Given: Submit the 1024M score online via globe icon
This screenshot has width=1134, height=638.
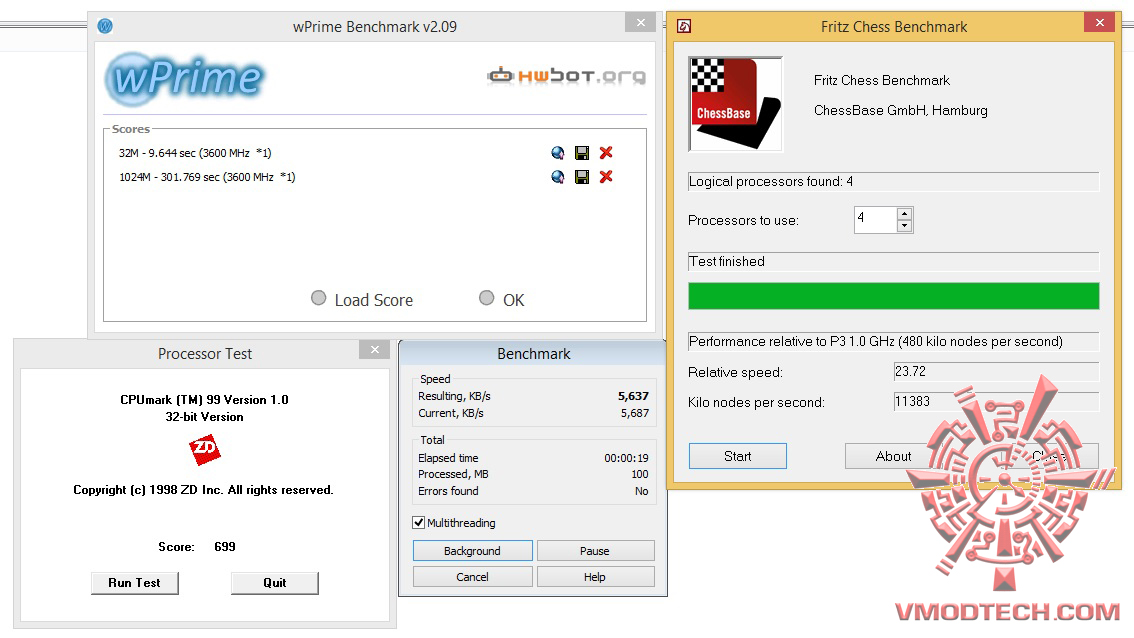Looking at the screenshot, I should point(557,176).
